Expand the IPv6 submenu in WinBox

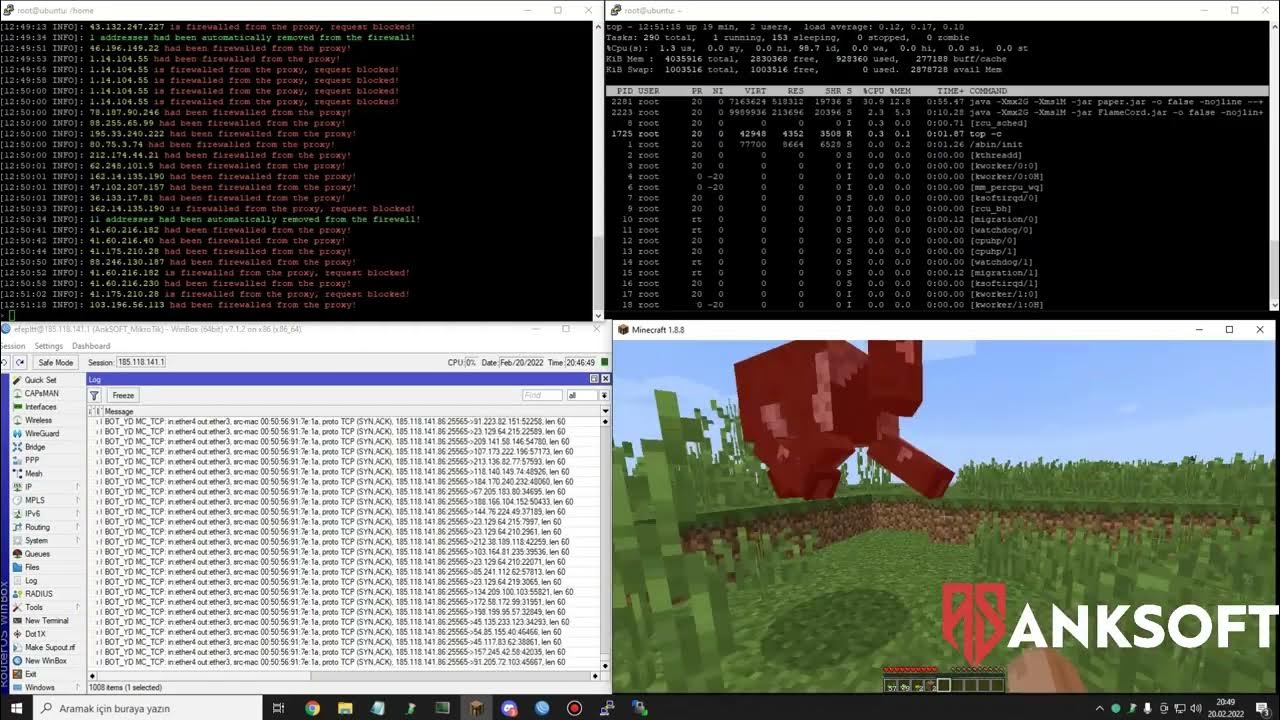pos(45,514)
